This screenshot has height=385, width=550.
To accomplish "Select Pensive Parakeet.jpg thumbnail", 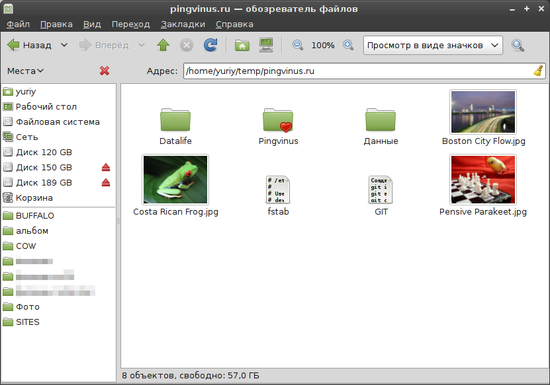I will (483, 180).
